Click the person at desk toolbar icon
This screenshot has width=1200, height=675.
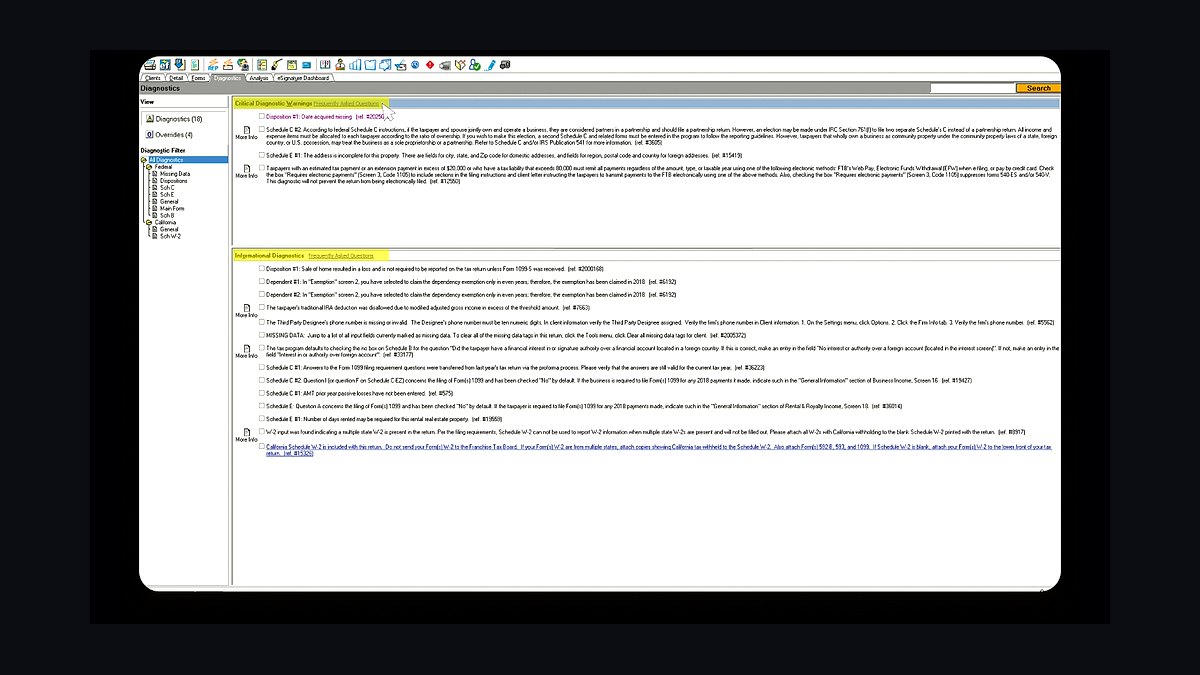[340, 65]
